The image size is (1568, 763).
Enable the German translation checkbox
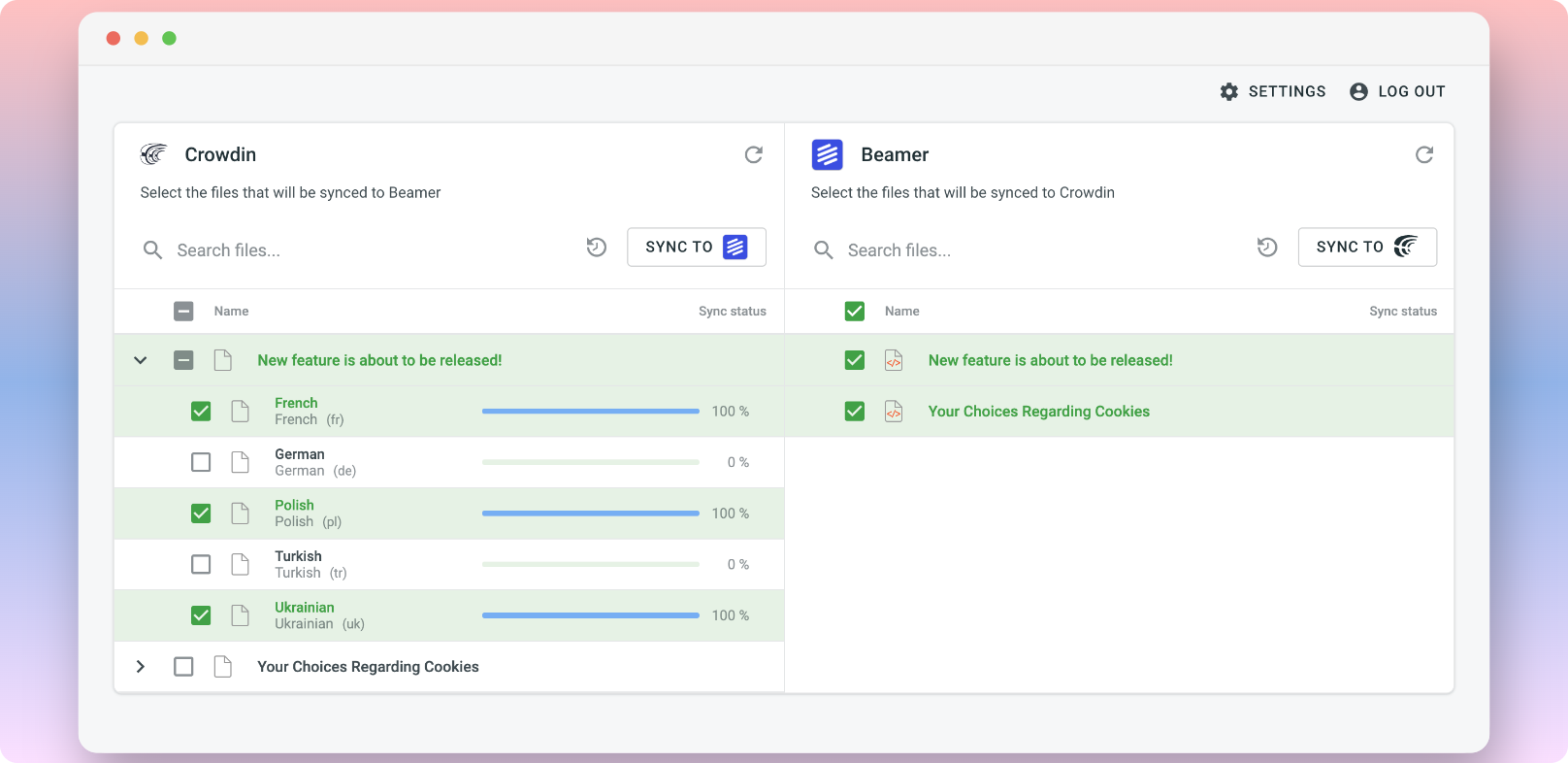[201, 462]
